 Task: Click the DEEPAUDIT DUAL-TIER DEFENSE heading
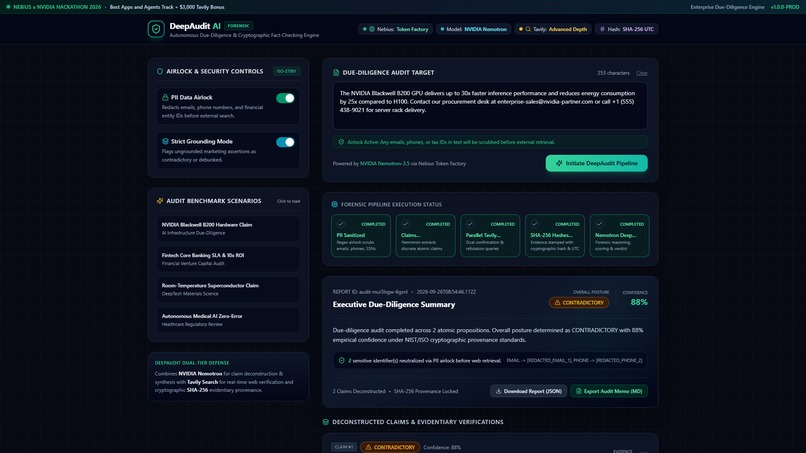[192, 363]
